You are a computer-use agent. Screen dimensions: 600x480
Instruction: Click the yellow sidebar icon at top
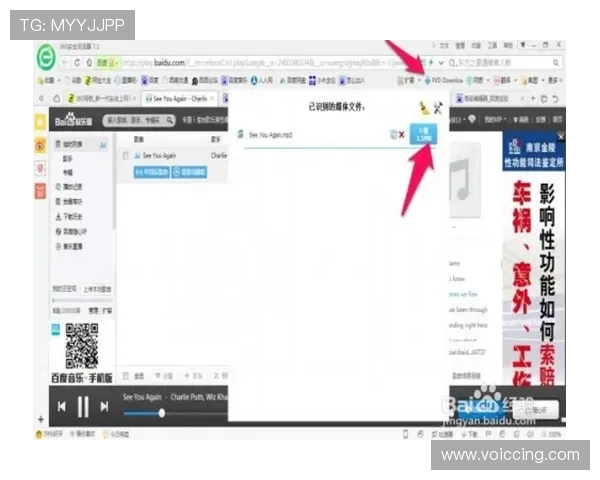coord(40,122)
